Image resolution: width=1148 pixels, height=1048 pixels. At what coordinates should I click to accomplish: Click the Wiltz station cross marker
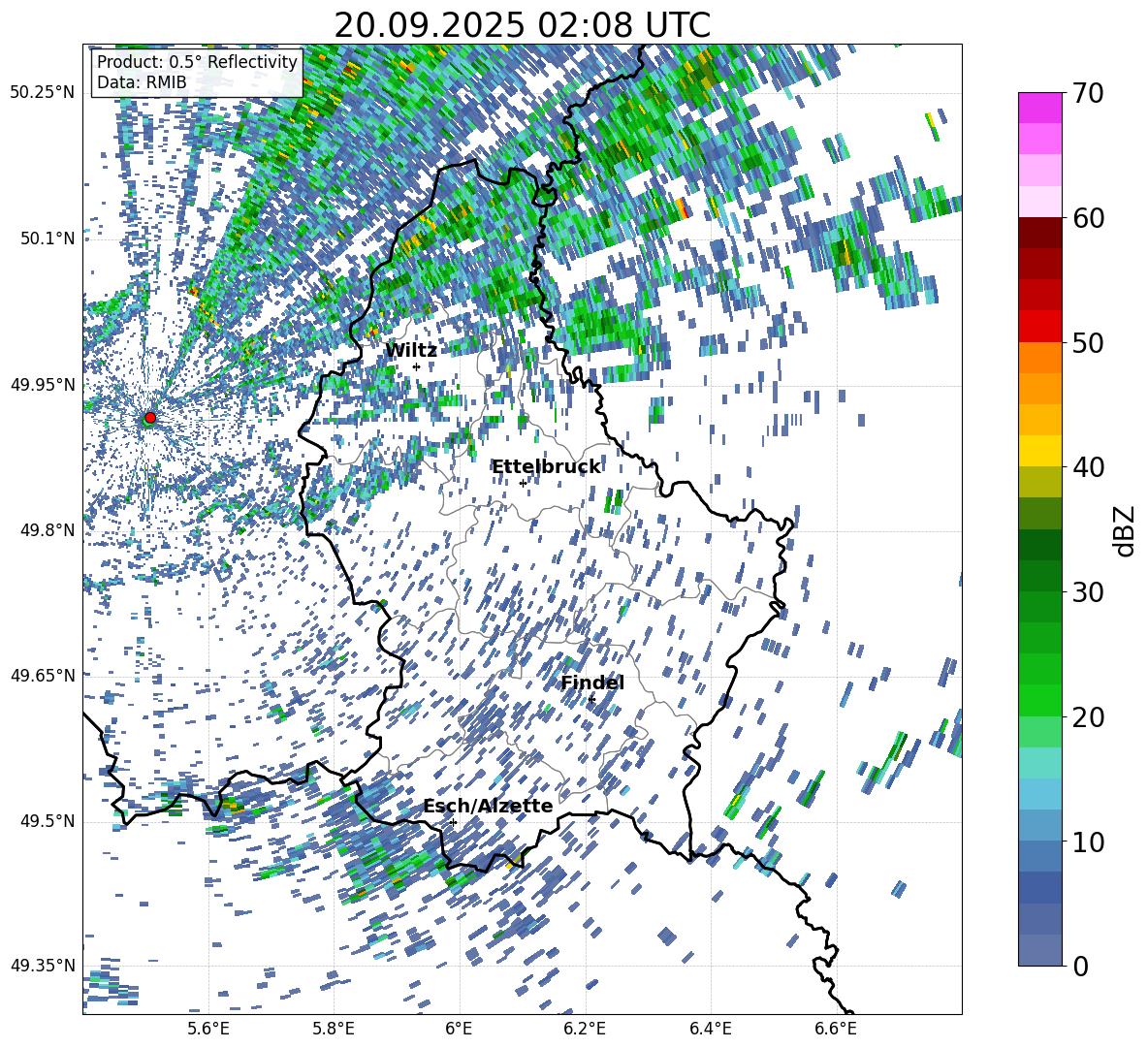pyautogui.click(x=417, y=366)
